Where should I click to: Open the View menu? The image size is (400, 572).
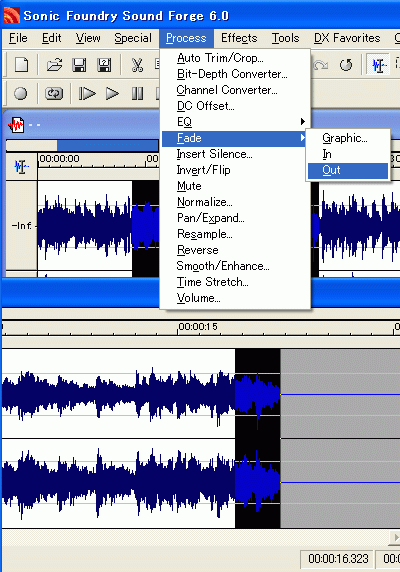88,38
